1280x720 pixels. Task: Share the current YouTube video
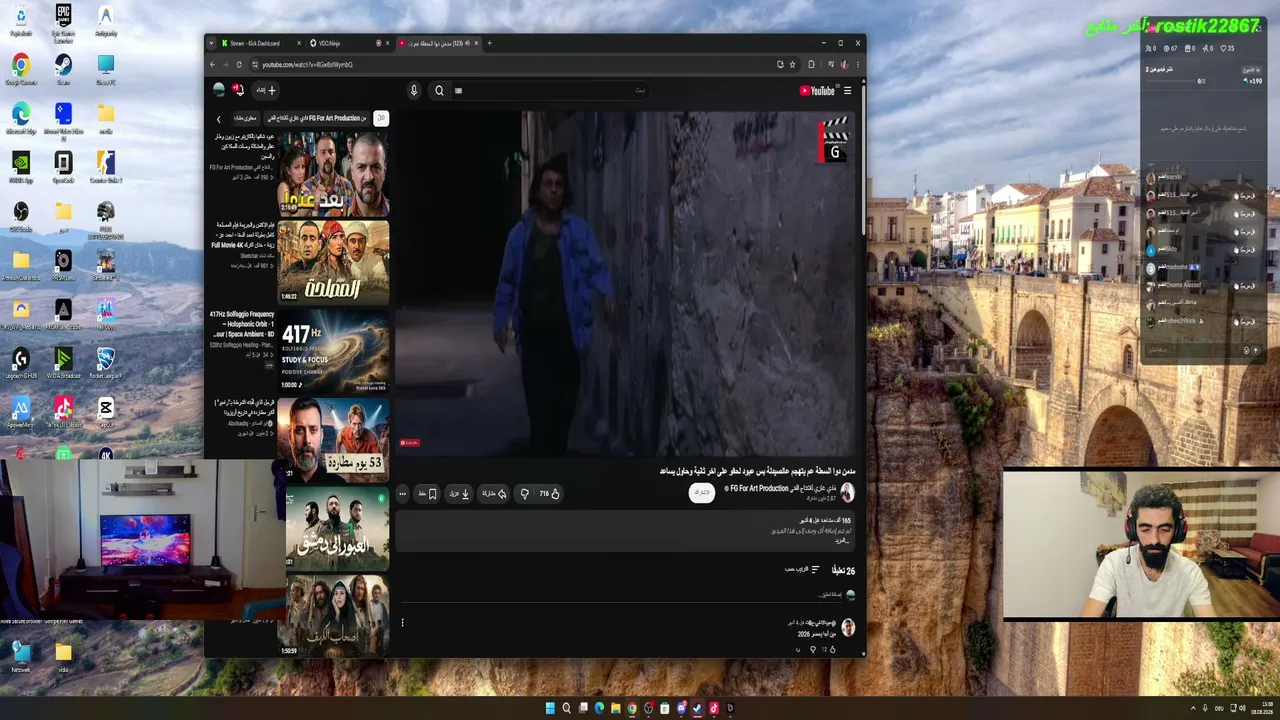tap(494, 493)
